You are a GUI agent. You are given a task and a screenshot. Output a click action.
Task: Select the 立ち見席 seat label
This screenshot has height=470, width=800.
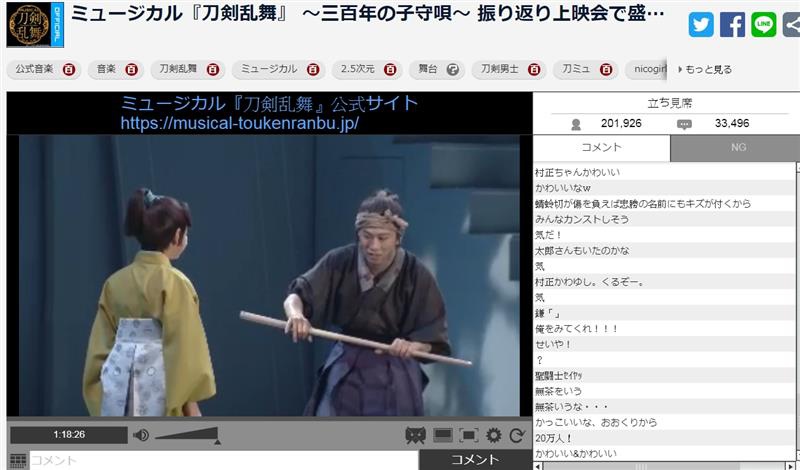pyautogui.click(x=669, y=103)
